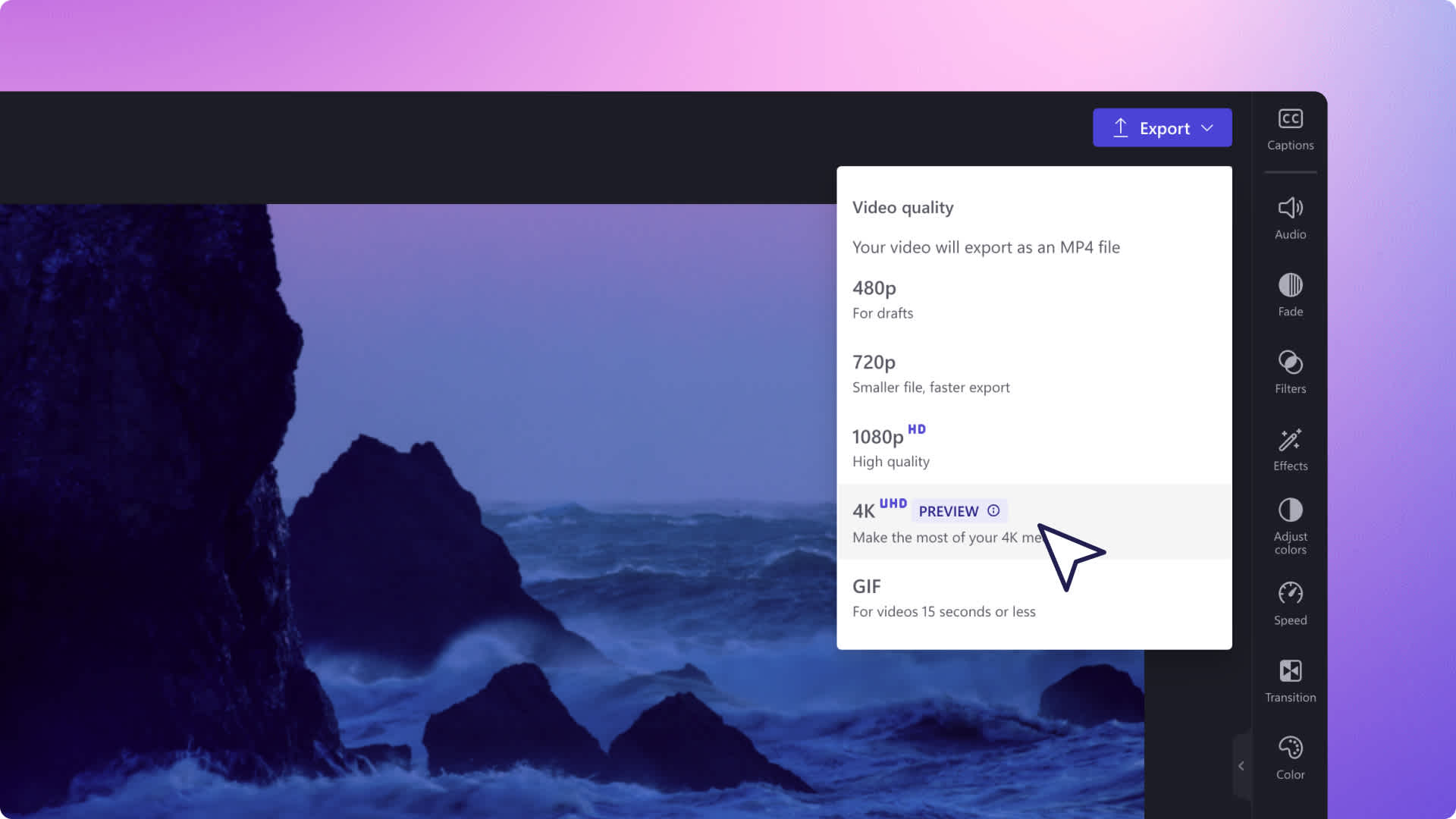Select 720p smaller file export
The height and width of the screenshot is (819, 1456).
1034,372
